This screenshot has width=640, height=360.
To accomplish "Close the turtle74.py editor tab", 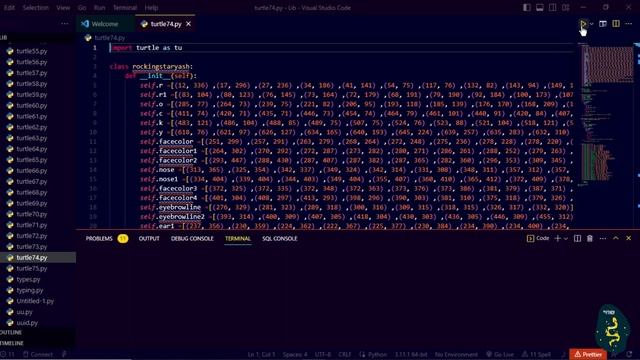I will (189, 24).
